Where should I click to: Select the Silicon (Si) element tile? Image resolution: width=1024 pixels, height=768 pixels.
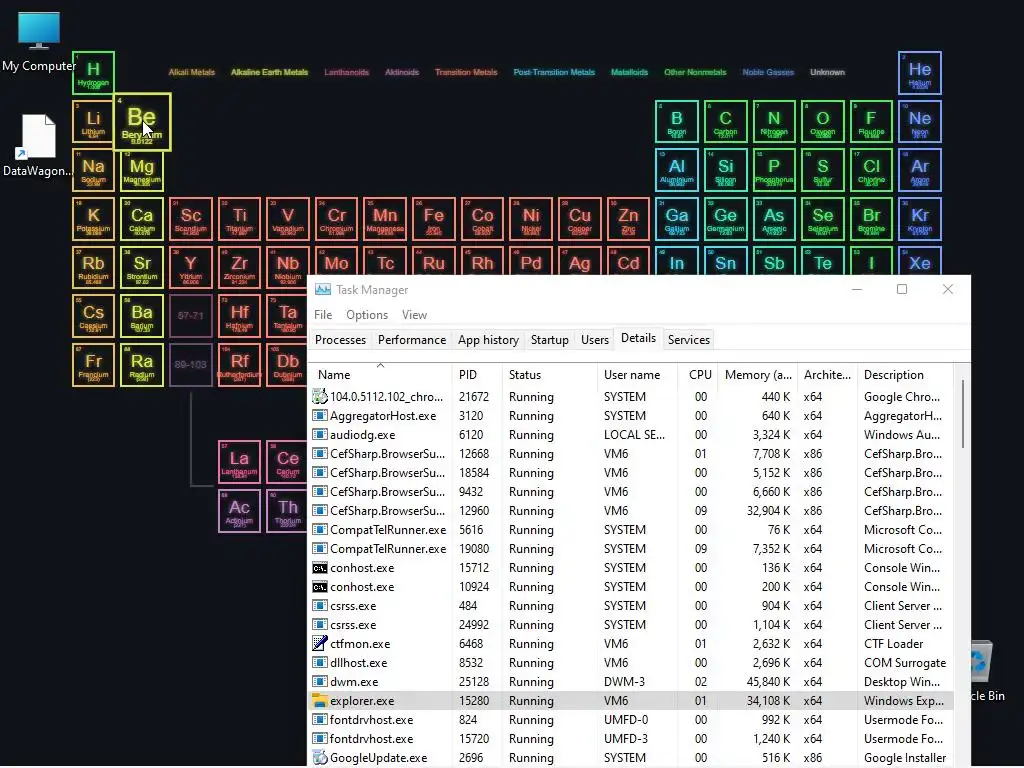[725, 170]
